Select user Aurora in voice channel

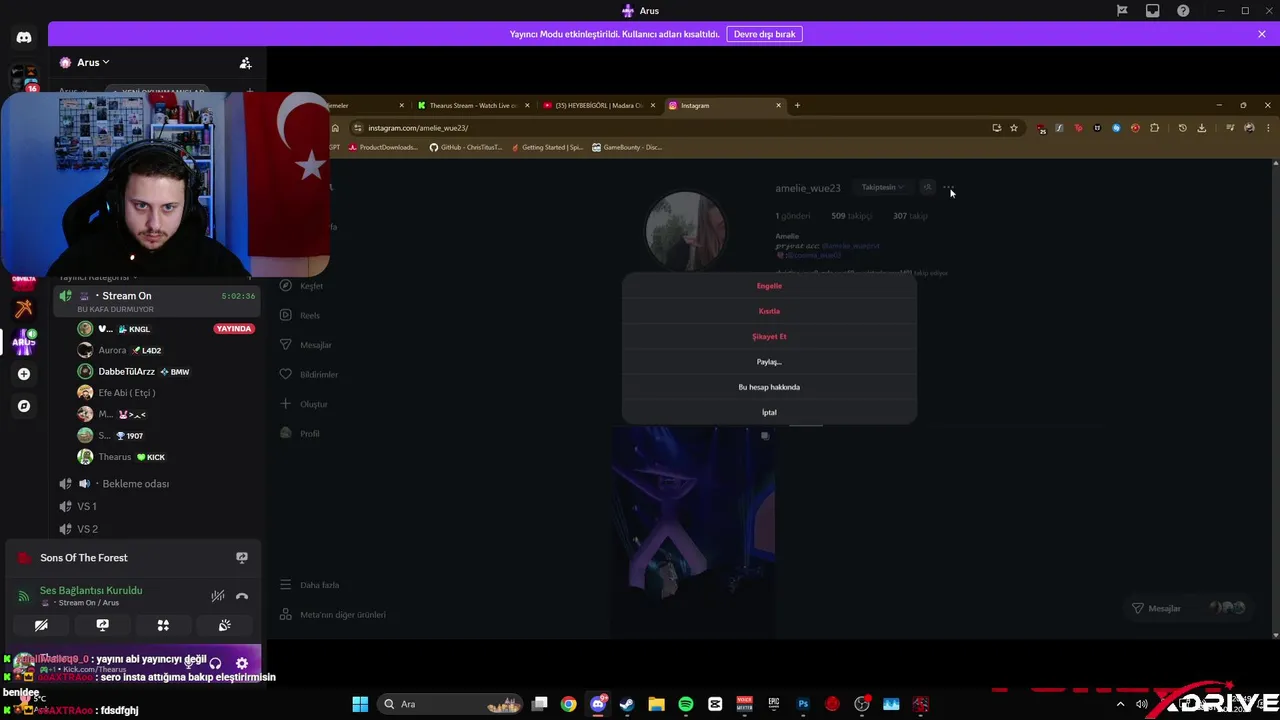click(x=112, y=350)
